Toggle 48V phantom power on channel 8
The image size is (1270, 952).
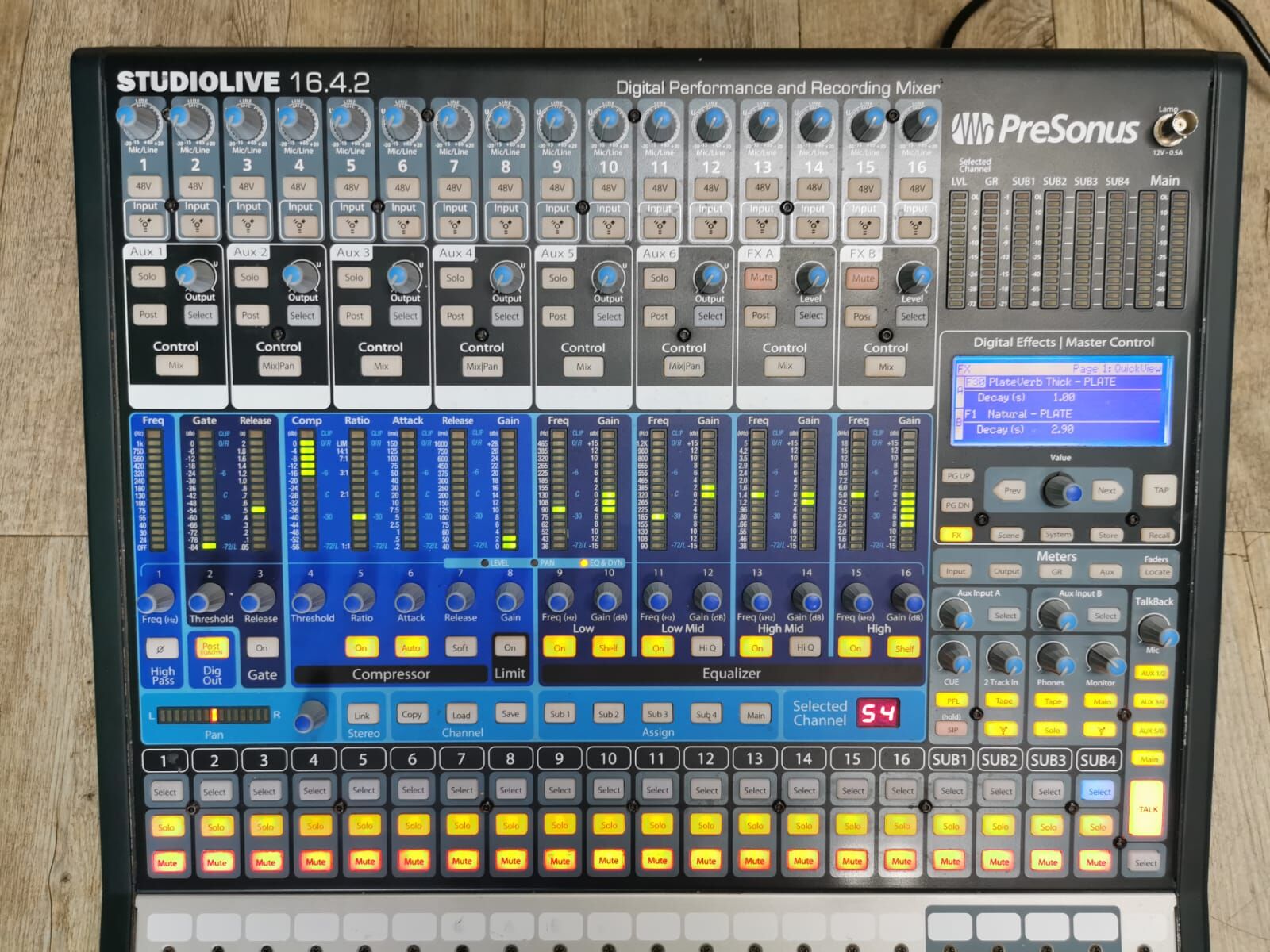click(x=505, y=189)
